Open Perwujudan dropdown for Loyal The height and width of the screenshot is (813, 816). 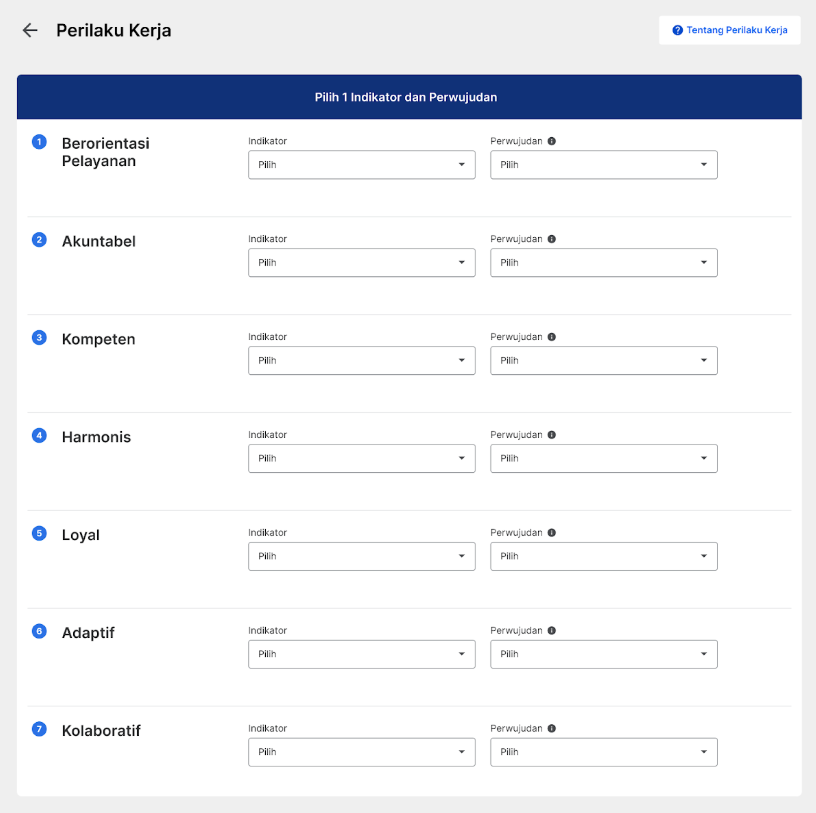(604, 556)
